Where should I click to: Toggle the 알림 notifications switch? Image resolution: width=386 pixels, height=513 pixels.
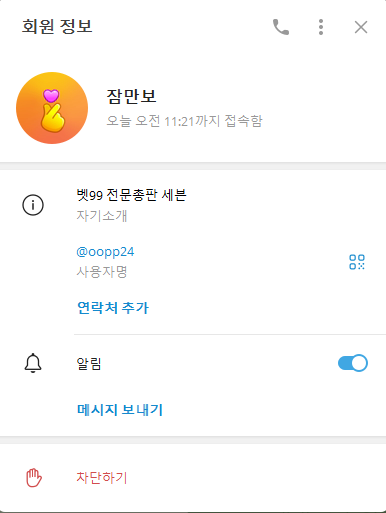353,363
